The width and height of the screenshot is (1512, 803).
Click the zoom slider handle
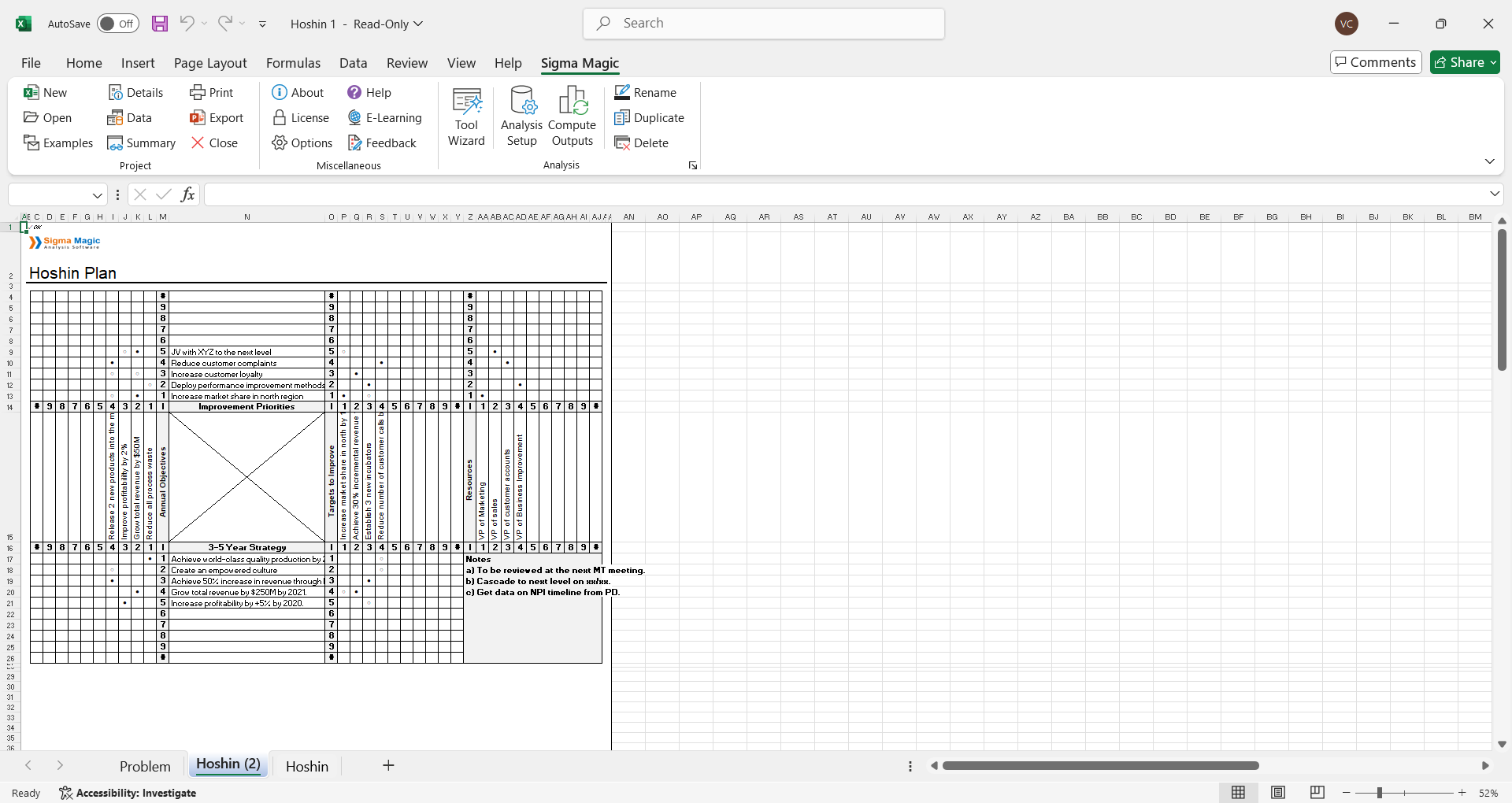tap(1379, 793)
